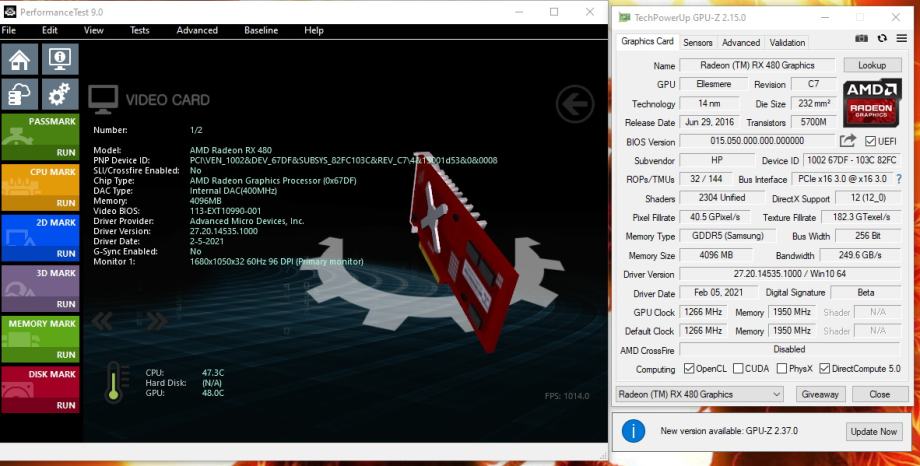This screenshot has width=920, height=466.
Task: Click the bus interface question mark icon
Action: pos(899,179)
